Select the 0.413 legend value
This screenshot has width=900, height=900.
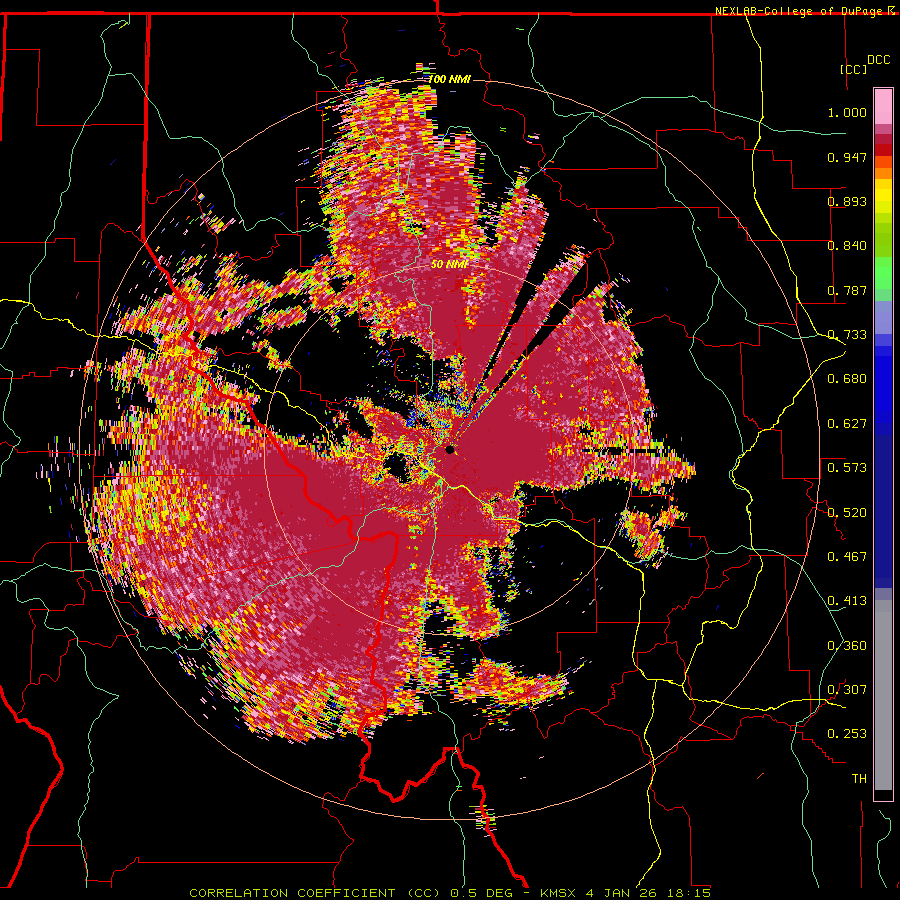tap(847, 601)
